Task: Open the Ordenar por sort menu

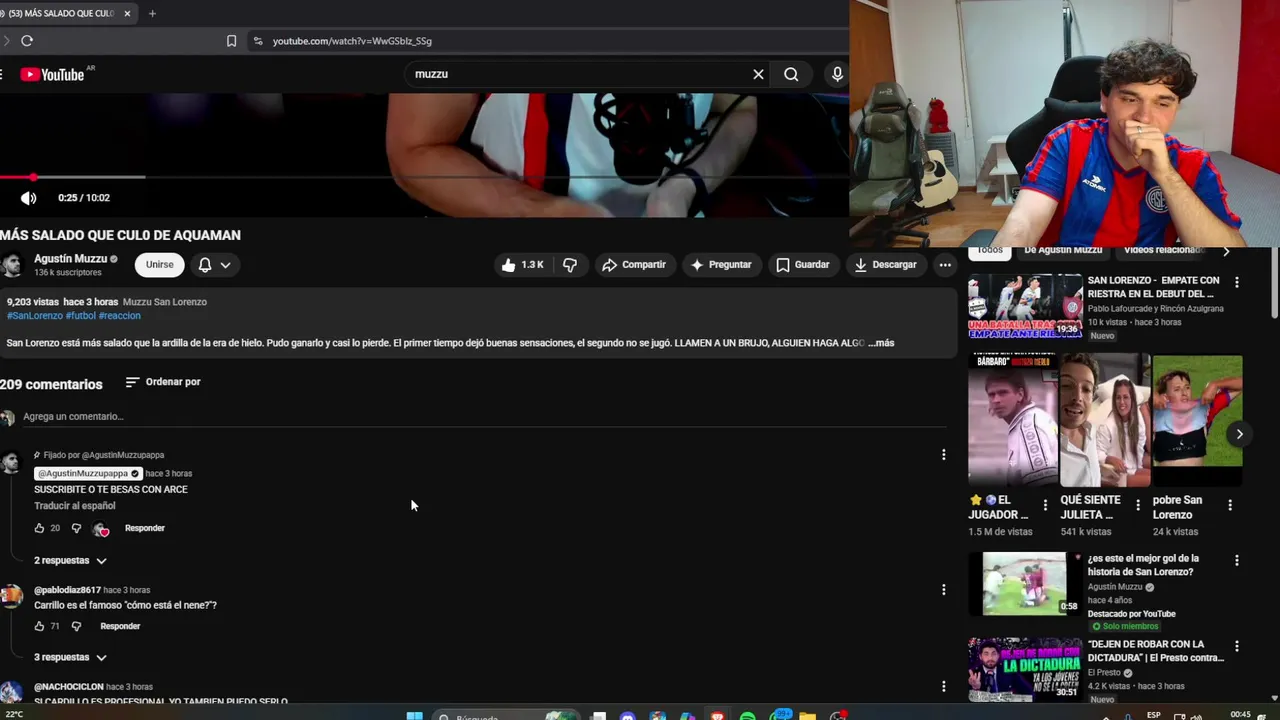Action: tap(163, 382)
